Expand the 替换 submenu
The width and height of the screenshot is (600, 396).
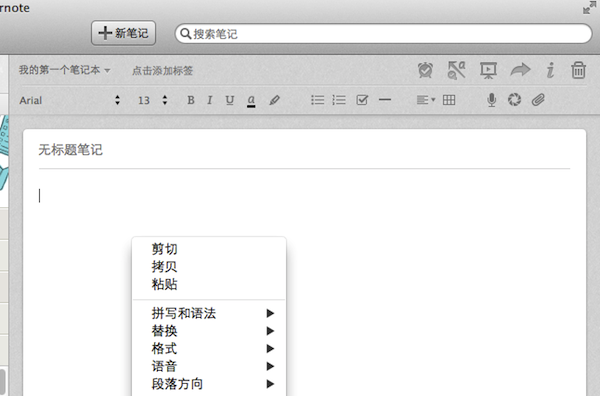(209, 331)
